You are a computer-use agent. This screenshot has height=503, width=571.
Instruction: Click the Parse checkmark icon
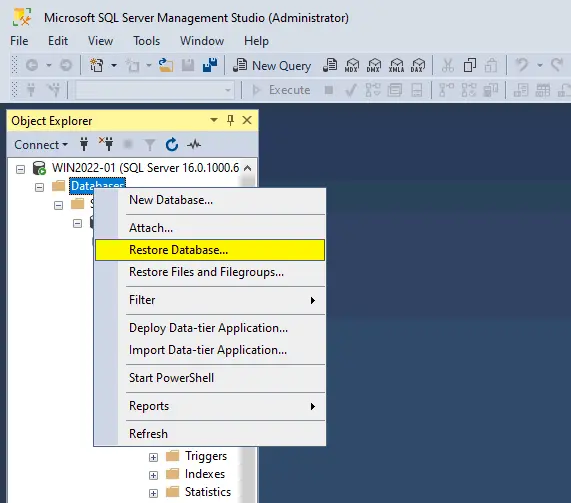(x=350, y=90)
